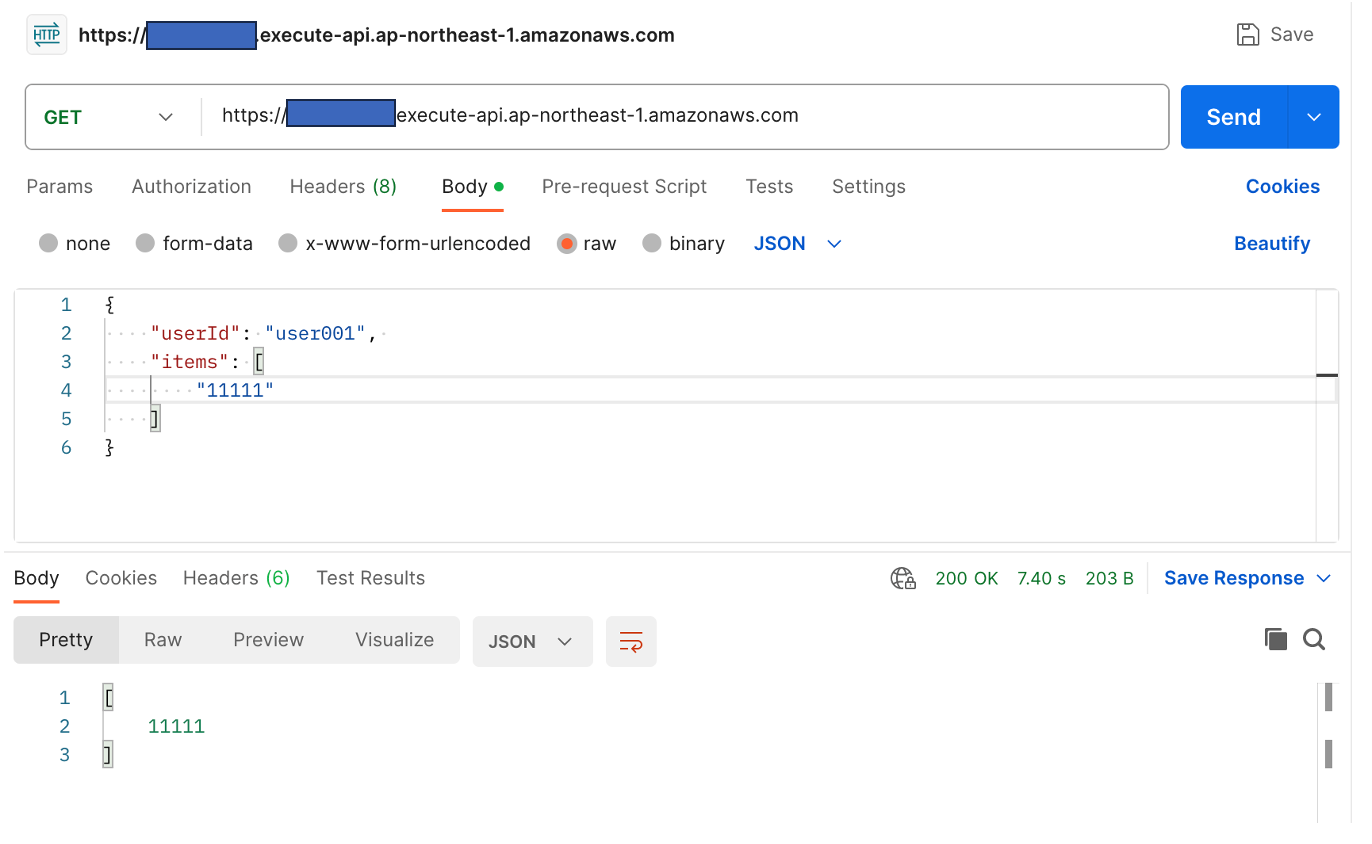1372x844 pixels.
Task: Click the Beautify link
Action: (x=1271, y=244)
